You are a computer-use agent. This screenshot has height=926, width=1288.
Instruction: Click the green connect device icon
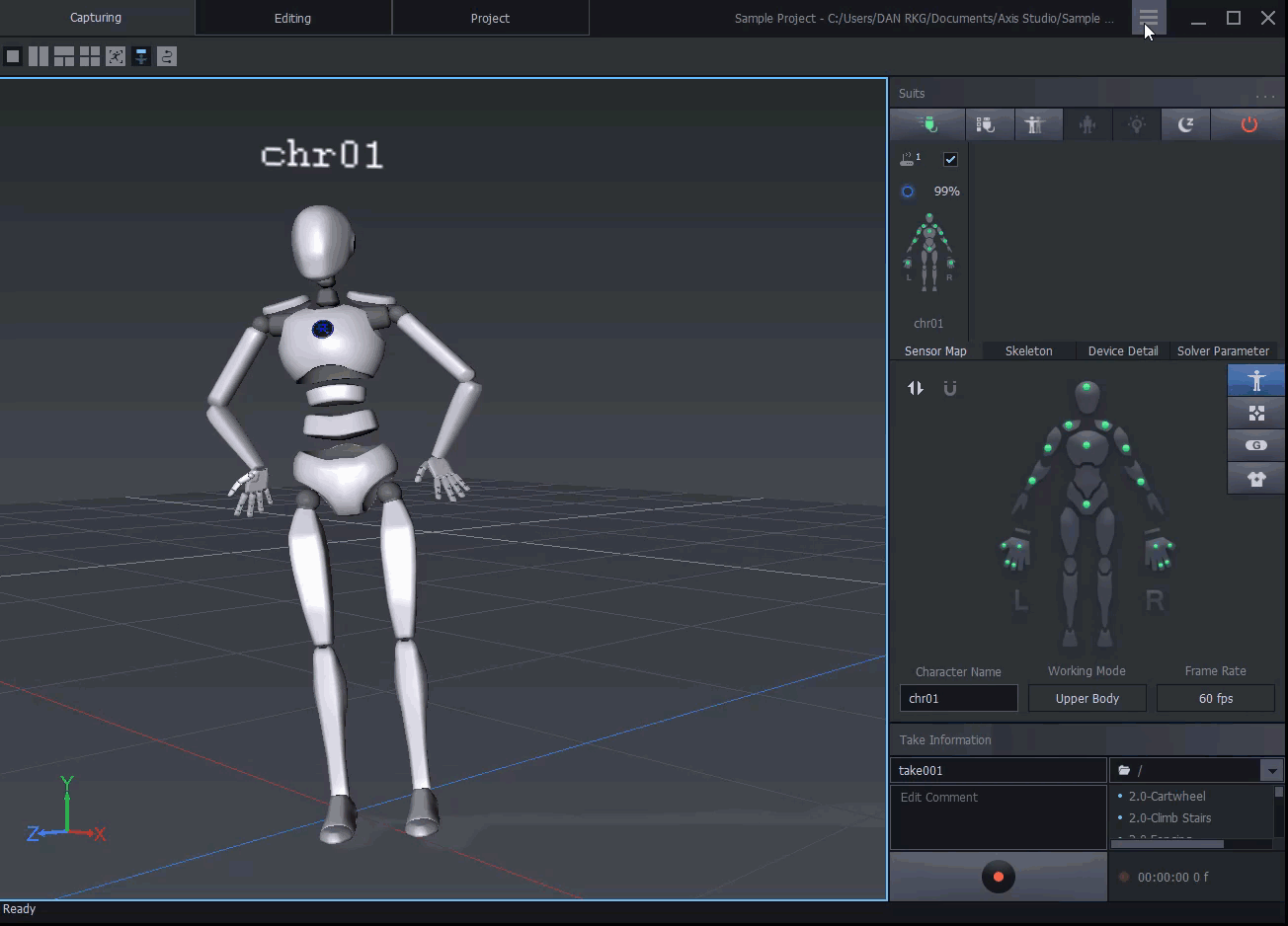pyautogui.click(x=927, y=124)
